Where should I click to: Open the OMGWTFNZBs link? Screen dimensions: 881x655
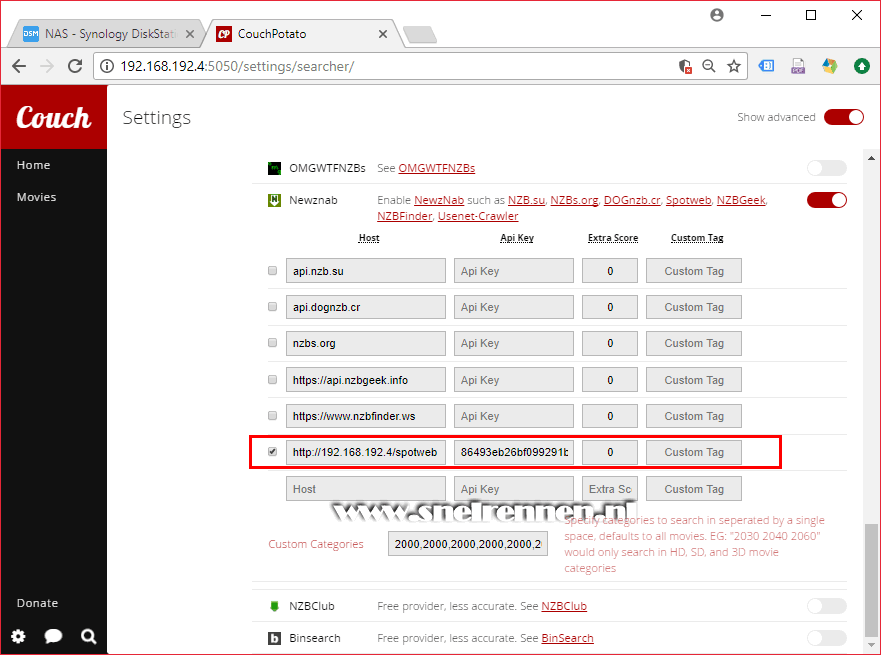click(x=437, y=168)
